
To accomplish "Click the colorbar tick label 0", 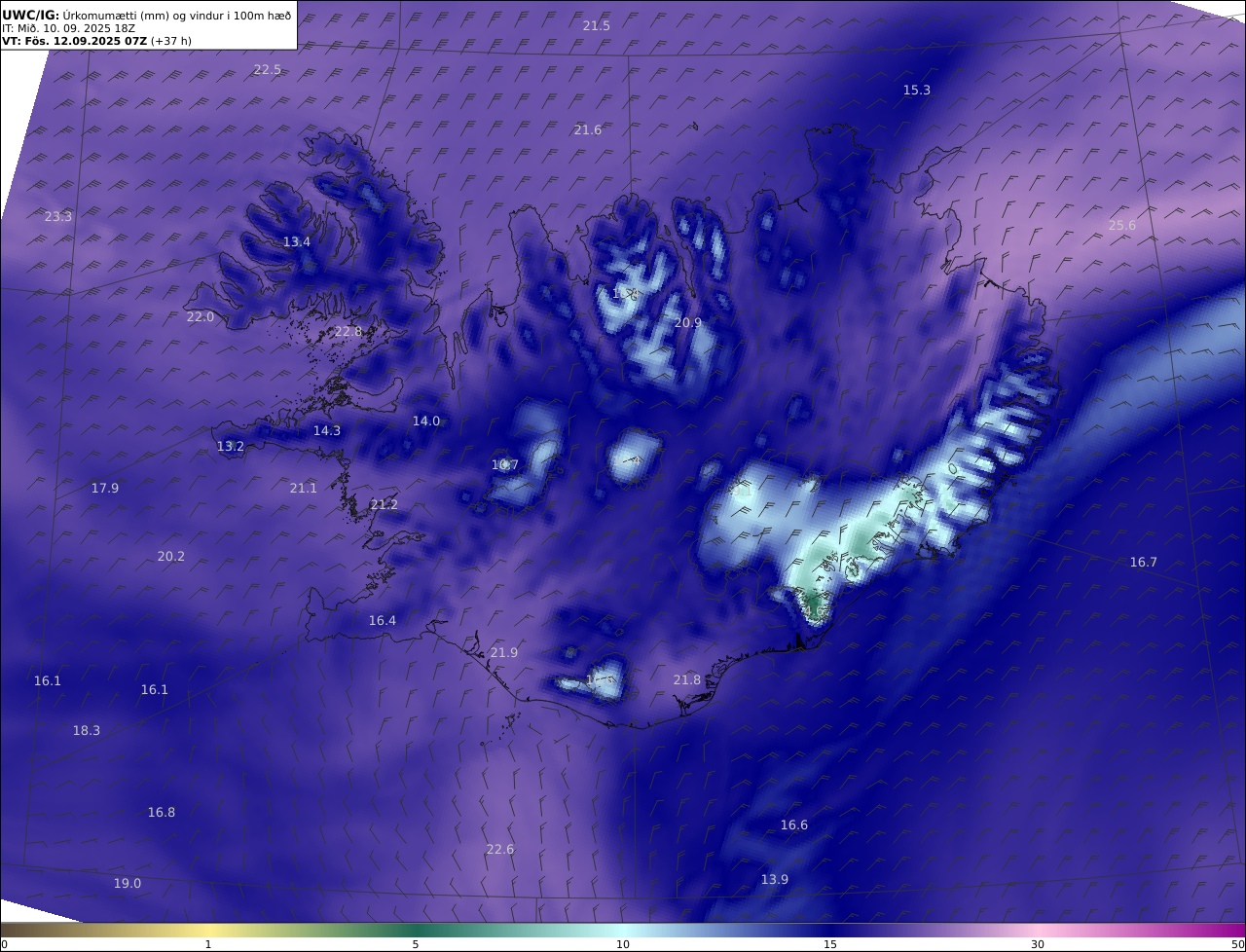I will (4, 944).
